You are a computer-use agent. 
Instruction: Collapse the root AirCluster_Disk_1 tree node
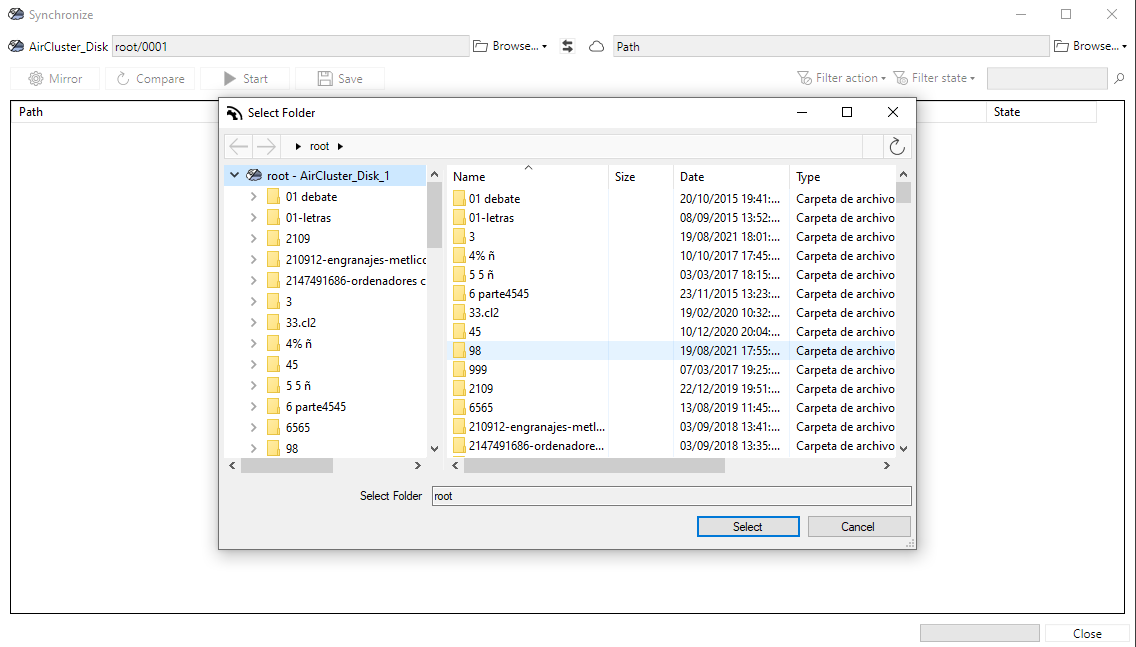(234, 174)
